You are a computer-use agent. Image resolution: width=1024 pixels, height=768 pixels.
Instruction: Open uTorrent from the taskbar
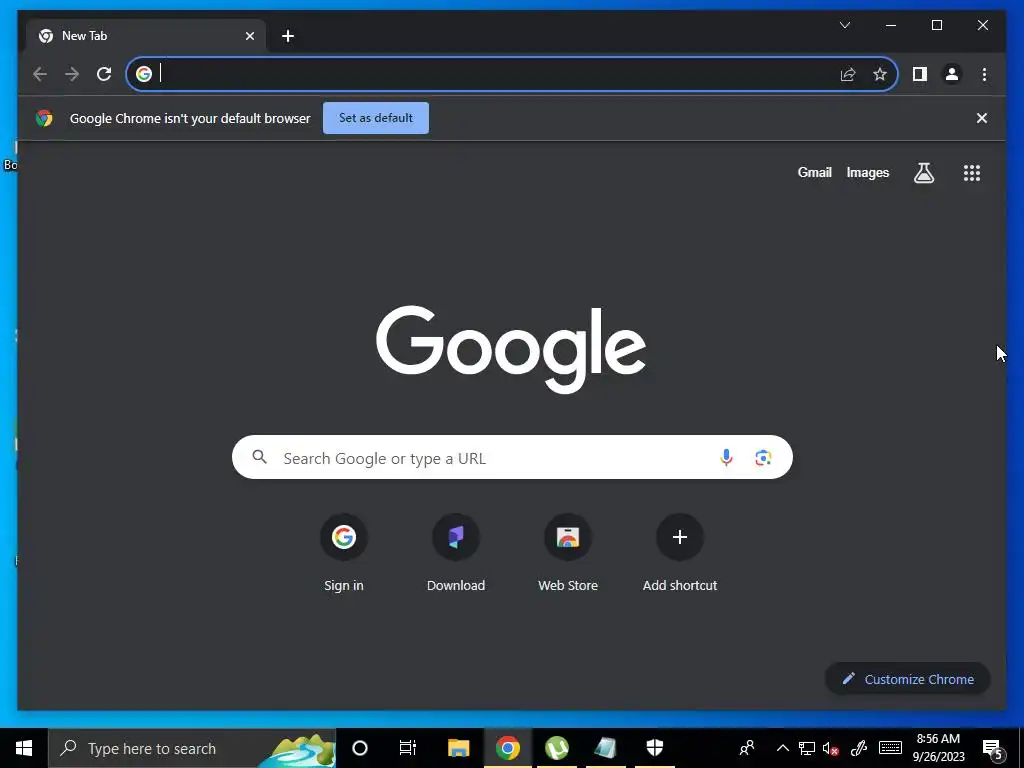click(x=556, y=748)
